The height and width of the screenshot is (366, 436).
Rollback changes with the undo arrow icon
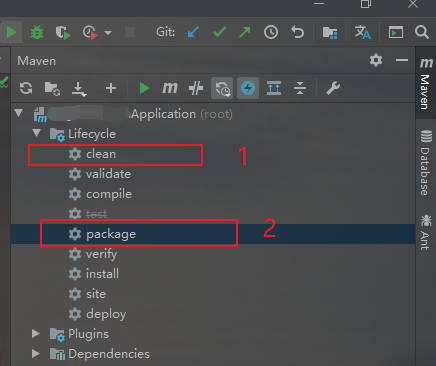coord(297,32)
